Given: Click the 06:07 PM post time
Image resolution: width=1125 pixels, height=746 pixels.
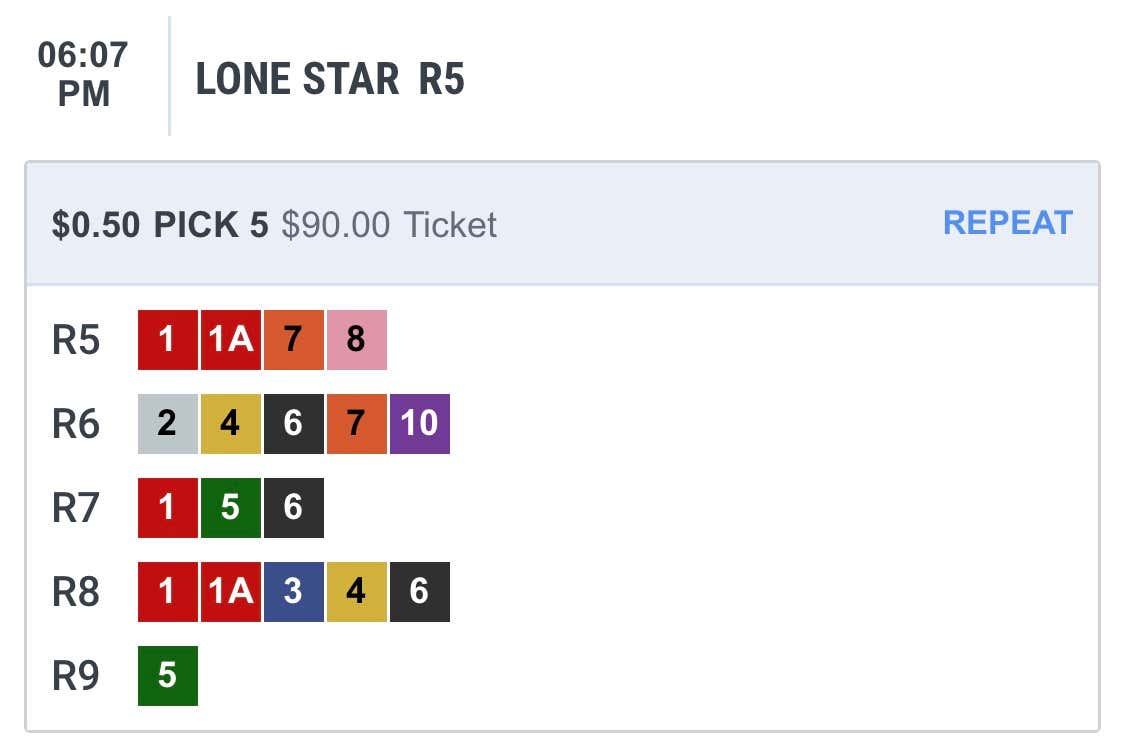Looking at the screenshot, I should 83,75.
